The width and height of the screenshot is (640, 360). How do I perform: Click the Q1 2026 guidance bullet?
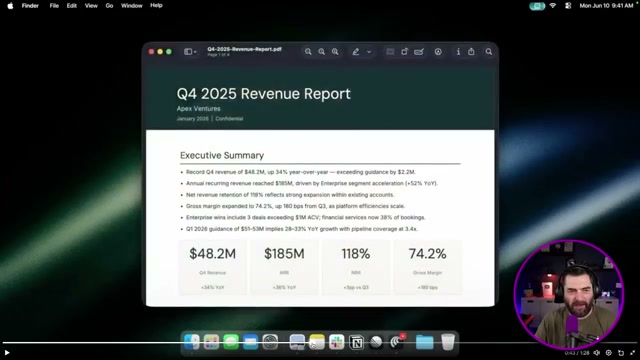coord(302,229)
